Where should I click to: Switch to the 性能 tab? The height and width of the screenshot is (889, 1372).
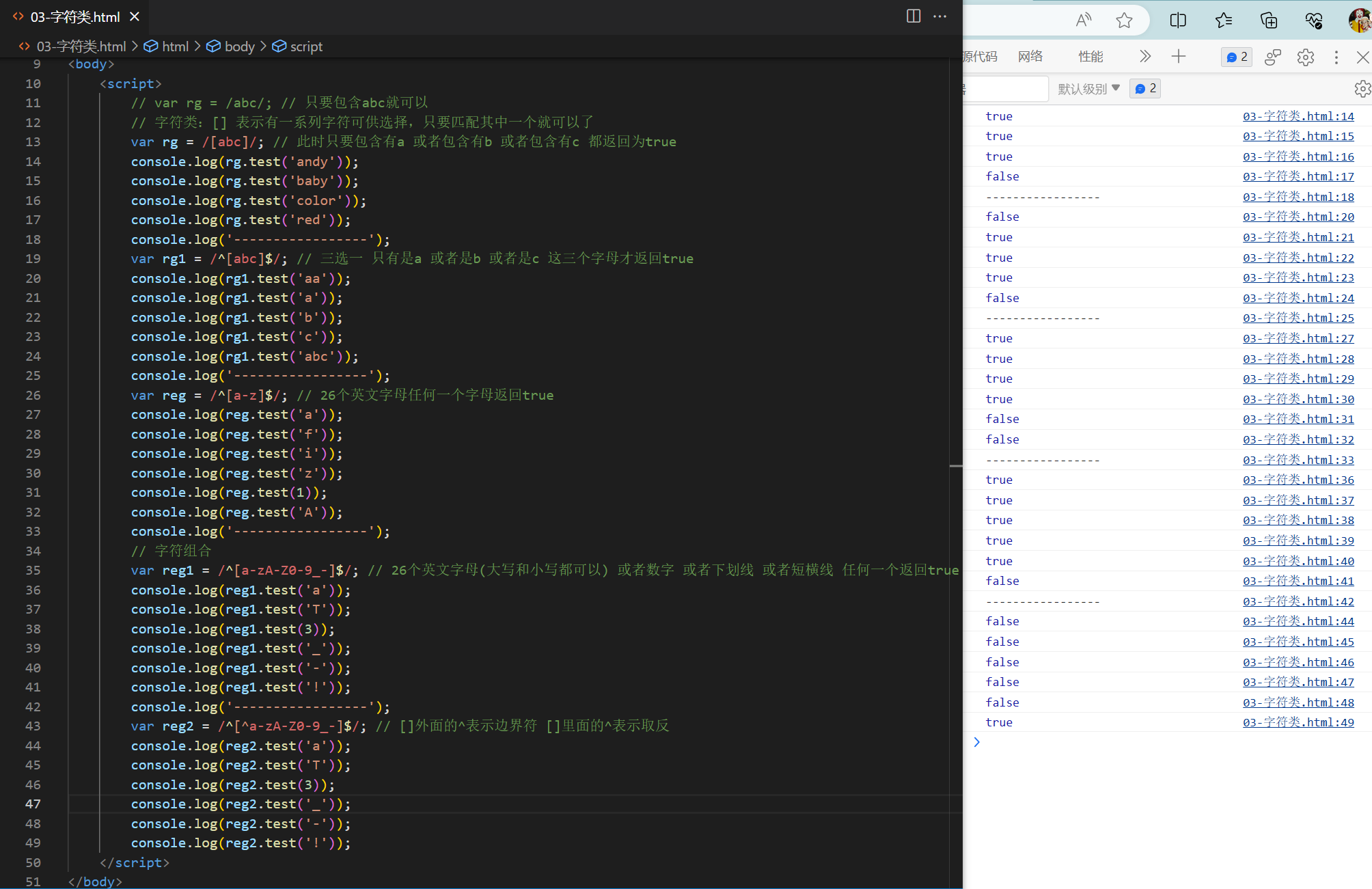1090,57
